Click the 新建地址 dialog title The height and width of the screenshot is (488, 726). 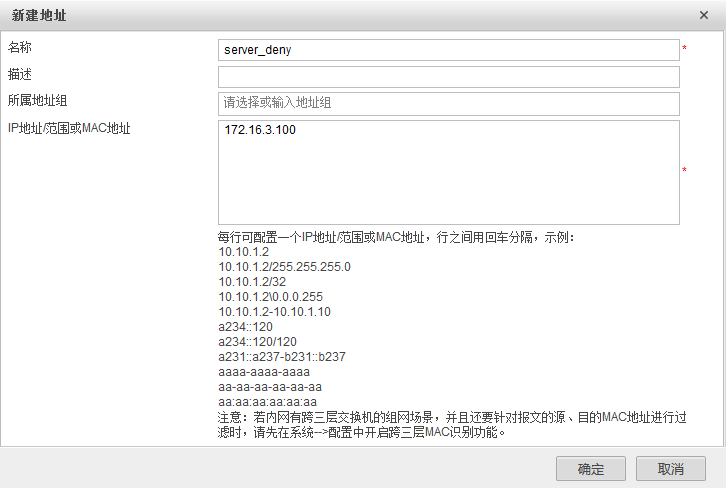(x=39, y=15)
